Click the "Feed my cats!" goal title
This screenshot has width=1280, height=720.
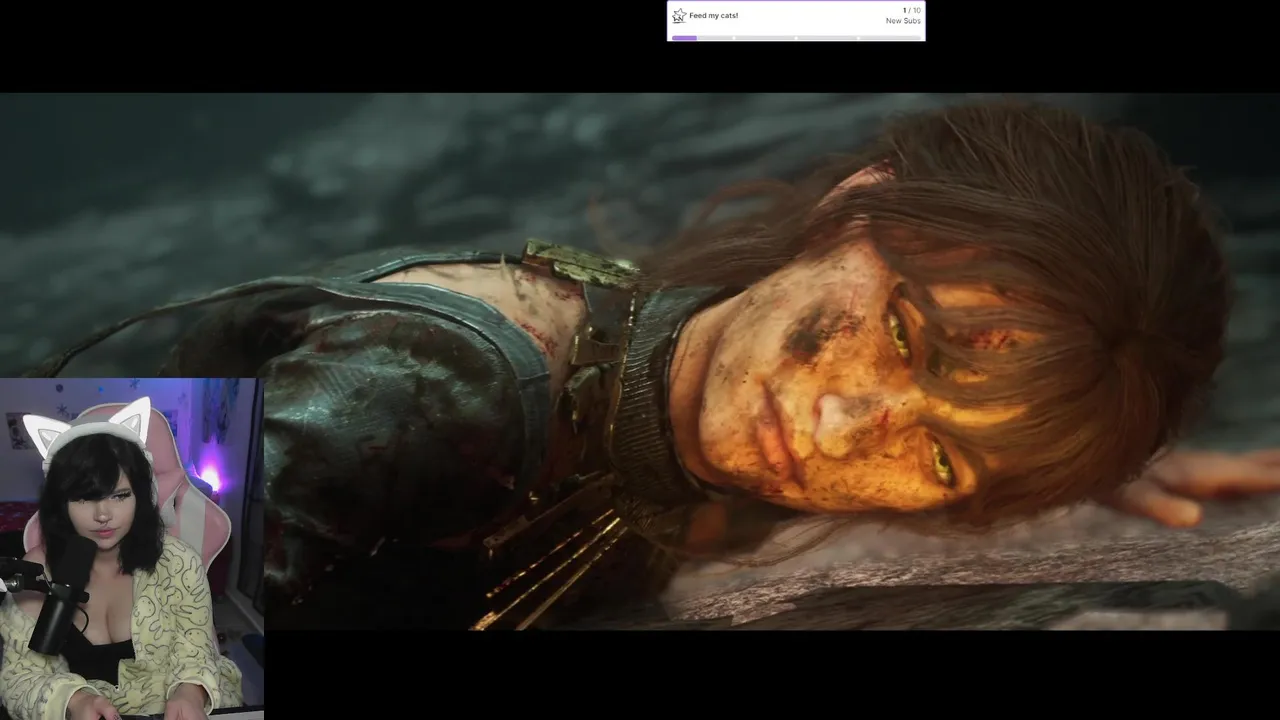coord(714,16)
